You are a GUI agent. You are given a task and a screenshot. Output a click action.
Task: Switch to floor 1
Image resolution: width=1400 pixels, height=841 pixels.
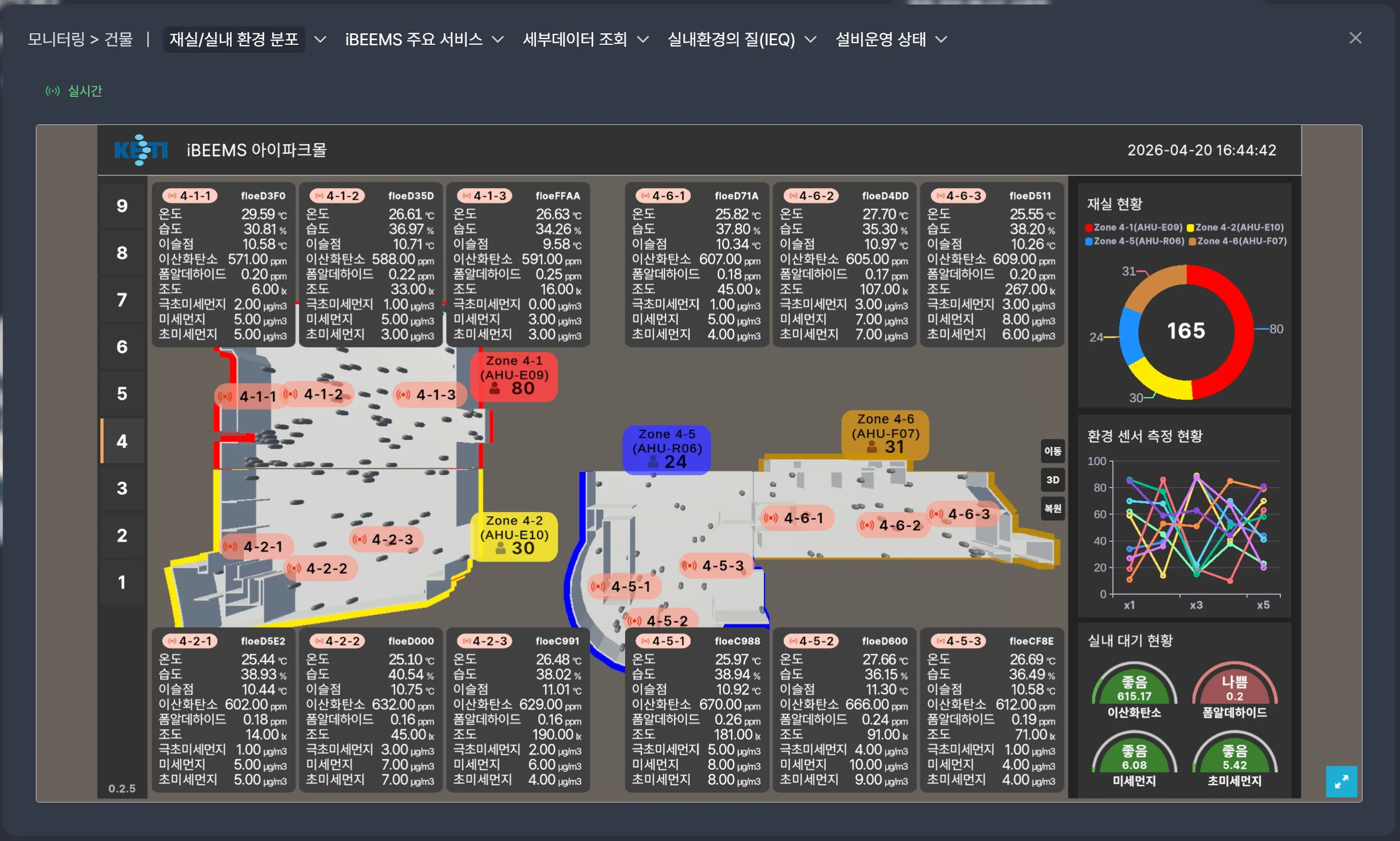(x=122, y=582)
